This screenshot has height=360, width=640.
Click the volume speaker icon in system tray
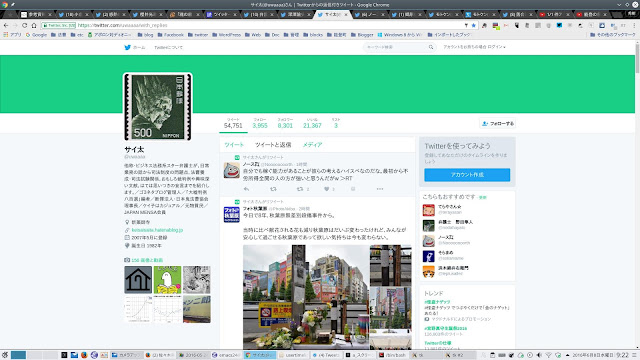coord(539,355)
